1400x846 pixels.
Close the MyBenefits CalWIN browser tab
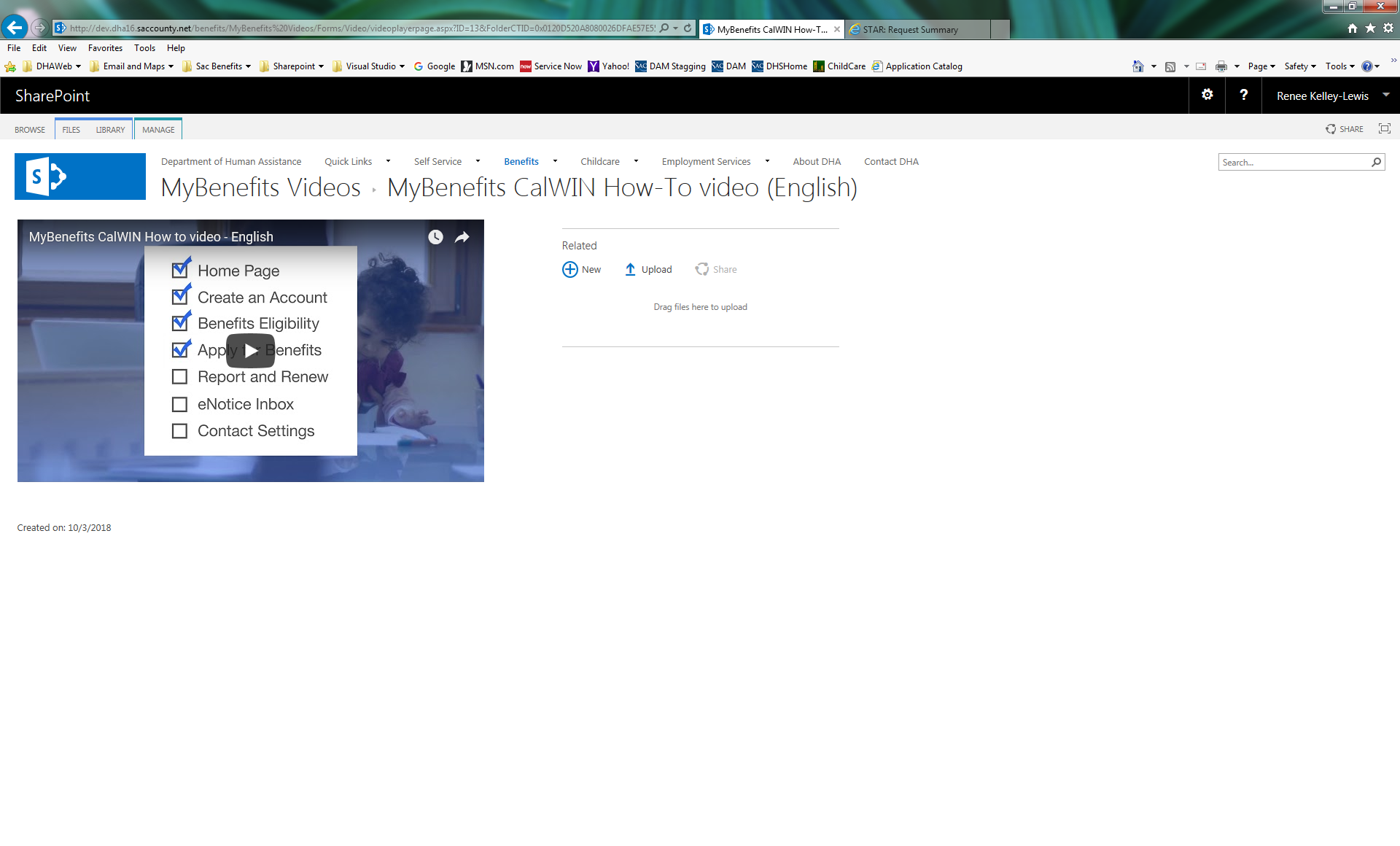pyautogui.click(x=836, y=29)
